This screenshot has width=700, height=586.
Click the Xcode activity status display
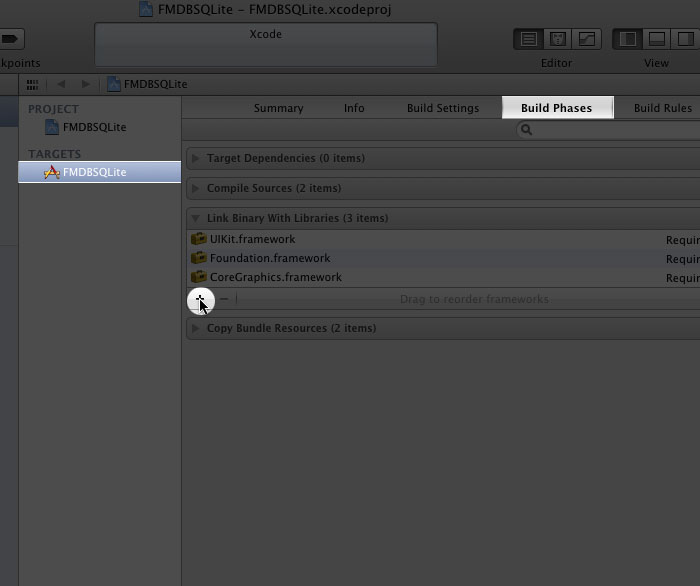[x=266, y=45]
